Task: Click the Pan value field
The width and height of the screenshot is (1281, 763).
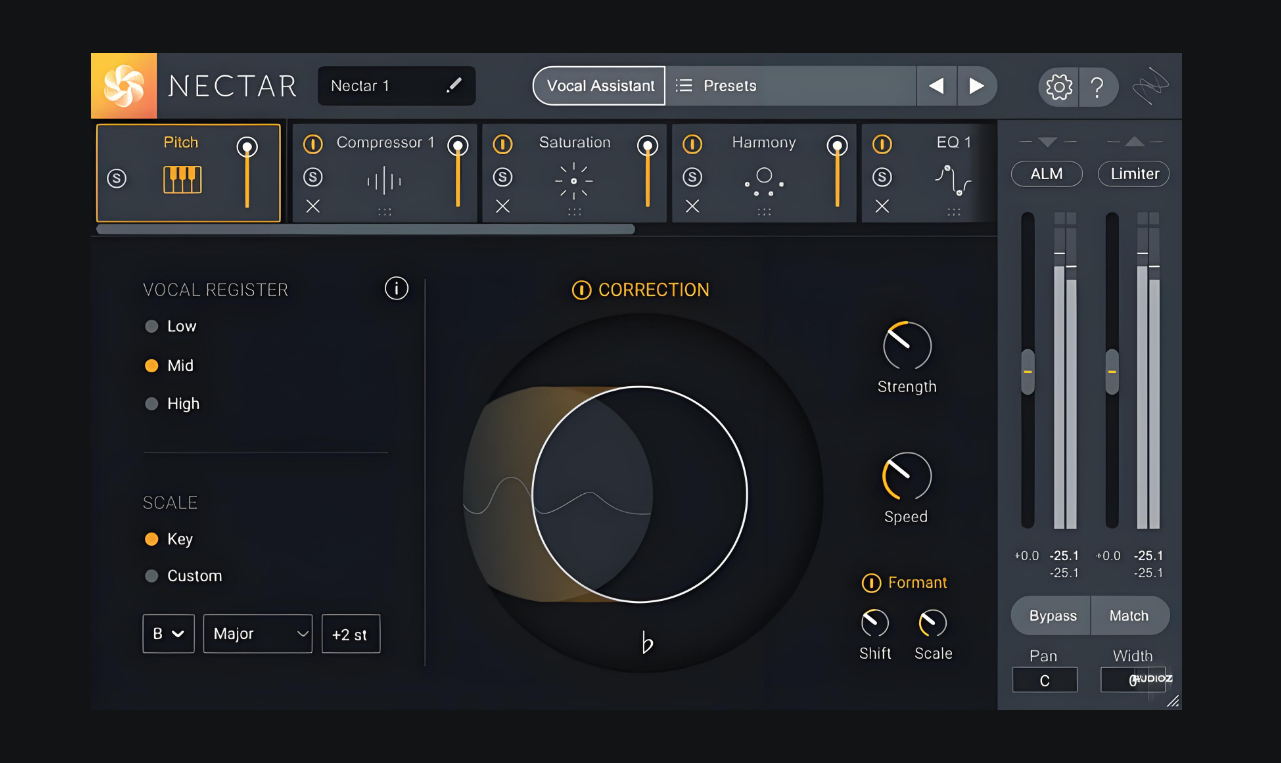Action: pos(1045,681)
